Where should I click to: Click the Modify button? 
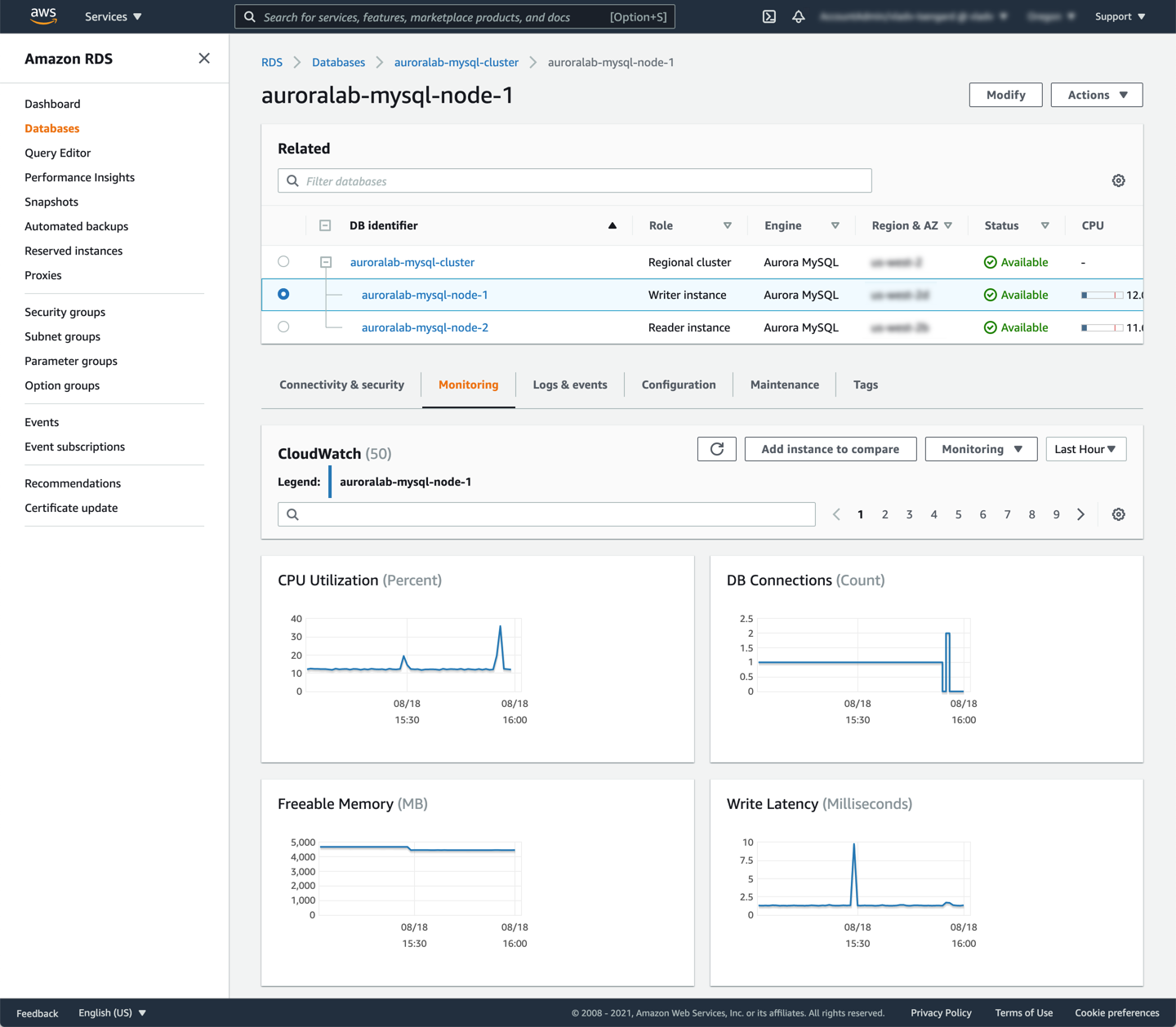pos(1005,95)
